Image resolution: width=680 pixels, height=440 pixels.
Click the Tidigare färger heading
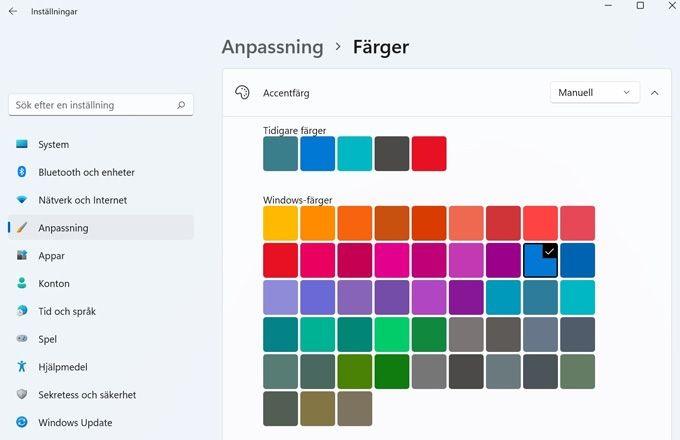tap(294, 130)
